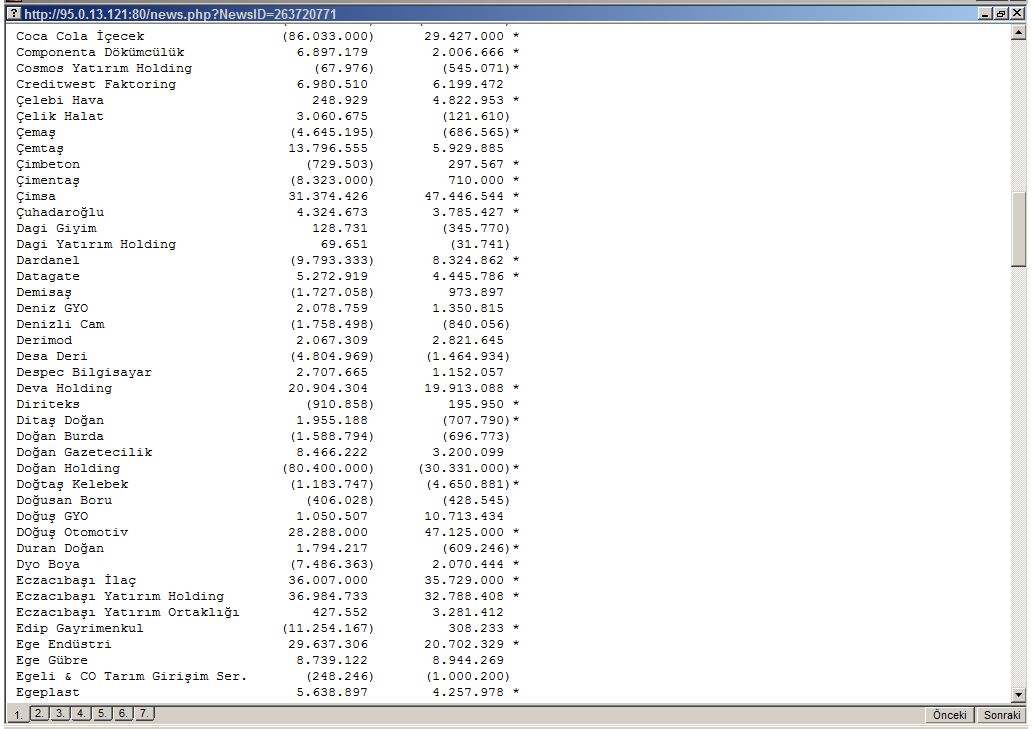The image size is (1032, 729).
Task: Select the "Deniz GYO" entry
Action: click(52, 309)
